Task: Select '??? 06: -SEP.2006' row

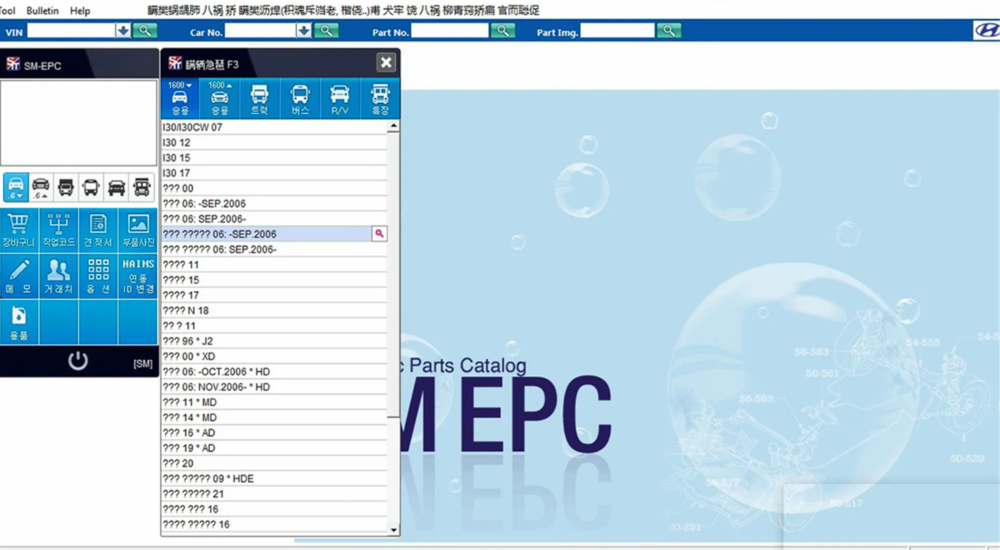Action: pos(274,204)
